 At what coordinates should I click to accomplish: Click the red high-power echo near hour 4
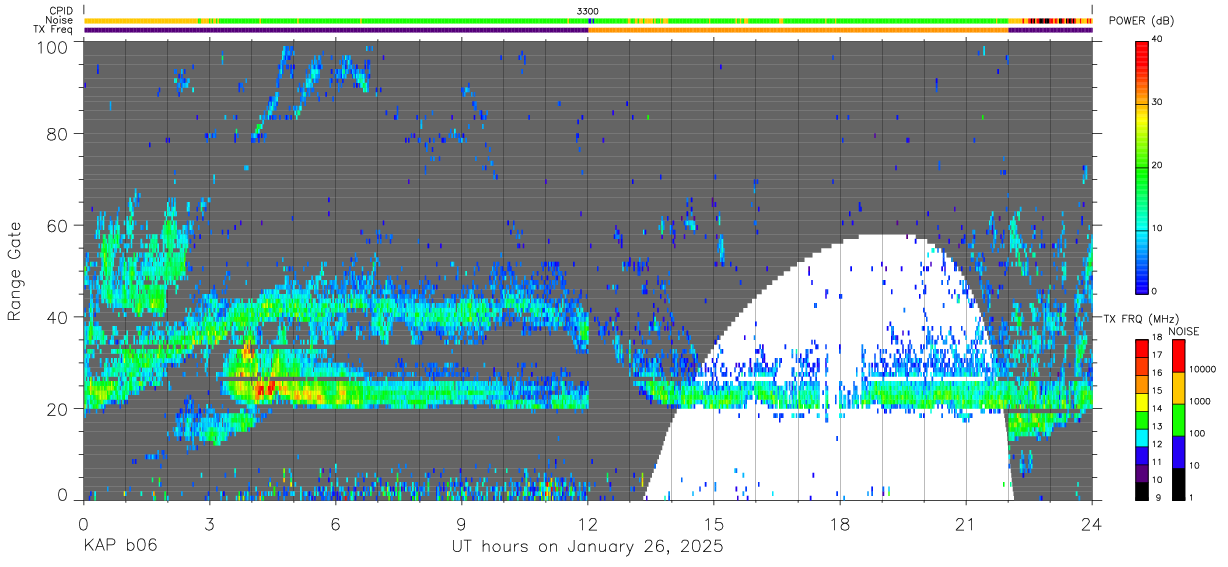[263, 388]
